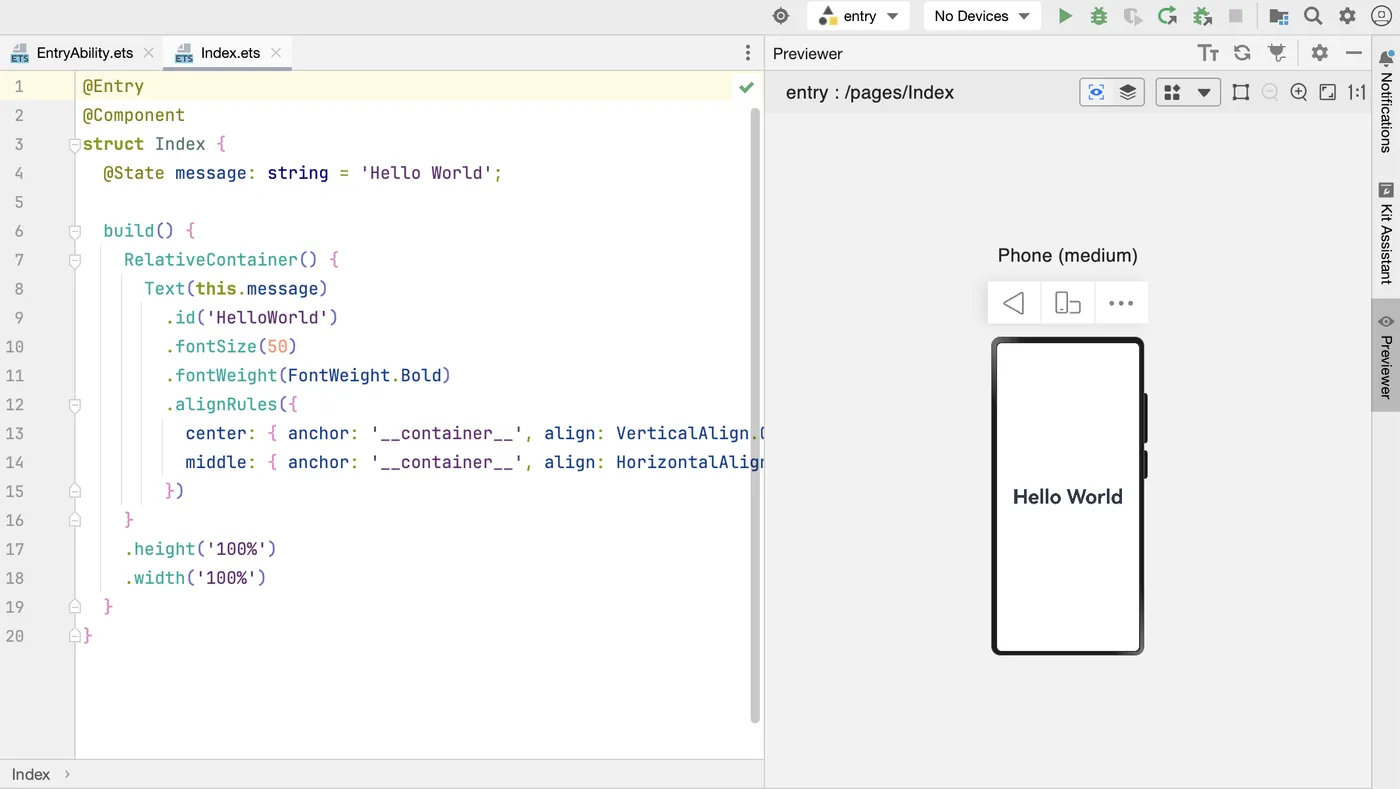Click the @Component decorator on line 2
This screenshot has height=789, width=1400.
(134, 116)
